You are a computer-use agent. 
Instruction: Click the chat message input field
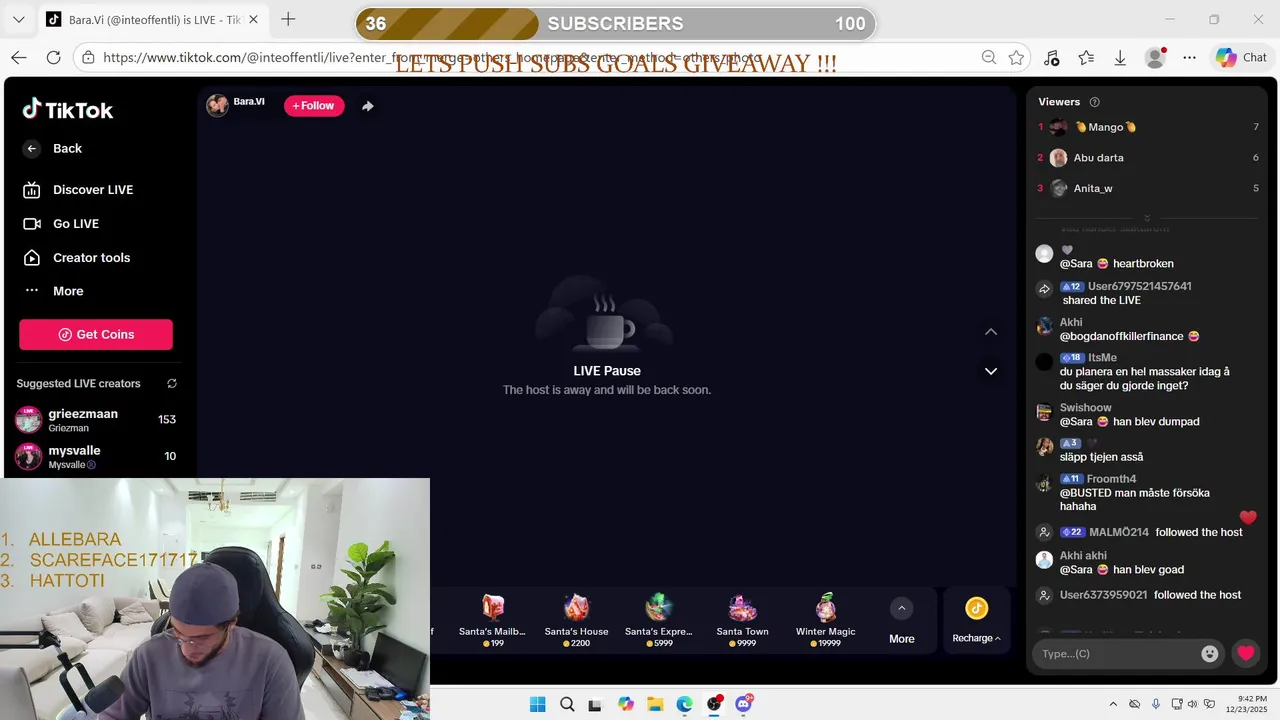coord(1116,653)
